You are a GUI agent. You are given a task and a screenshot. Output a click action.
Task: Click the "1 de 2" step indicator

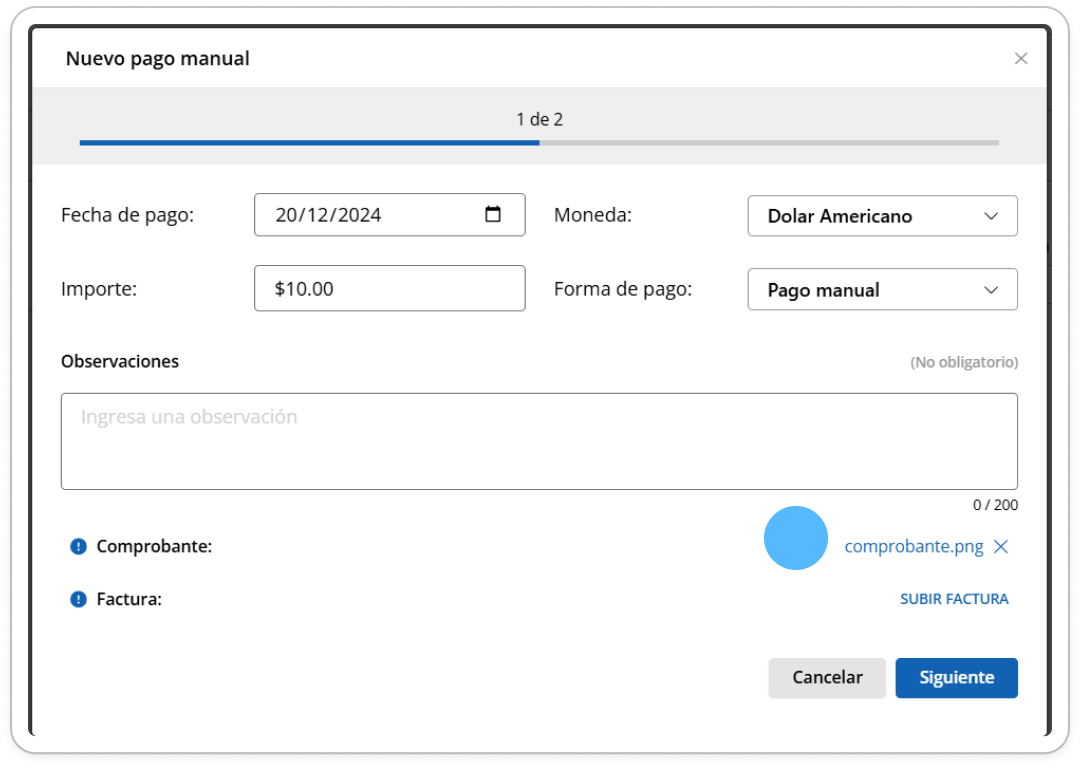[539, 119]
